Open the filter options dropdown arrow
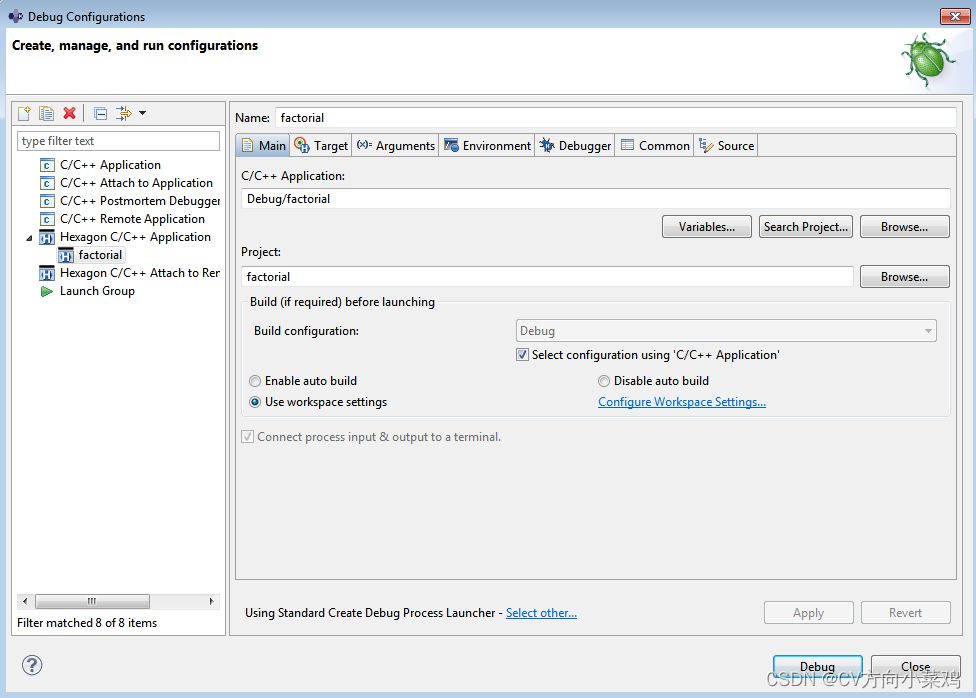 143,113
